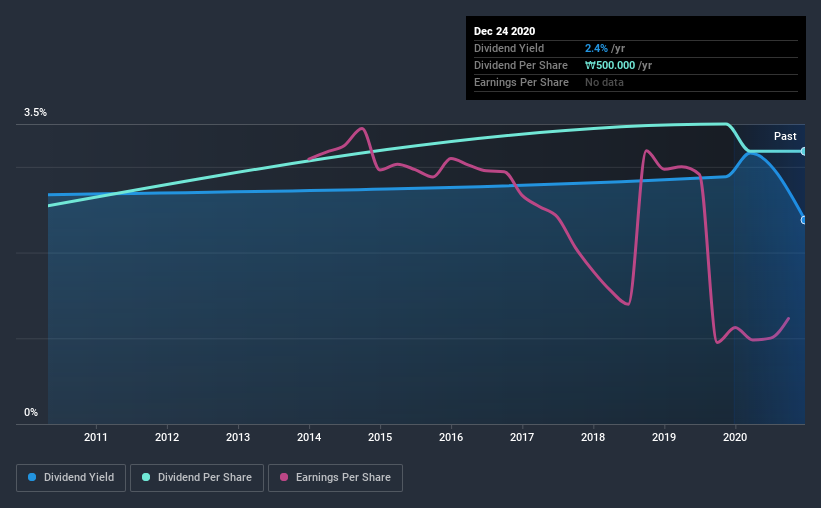
Task: Click the 2.4% Dividend Yield tooltip value
Action: [x=596, y=48]
